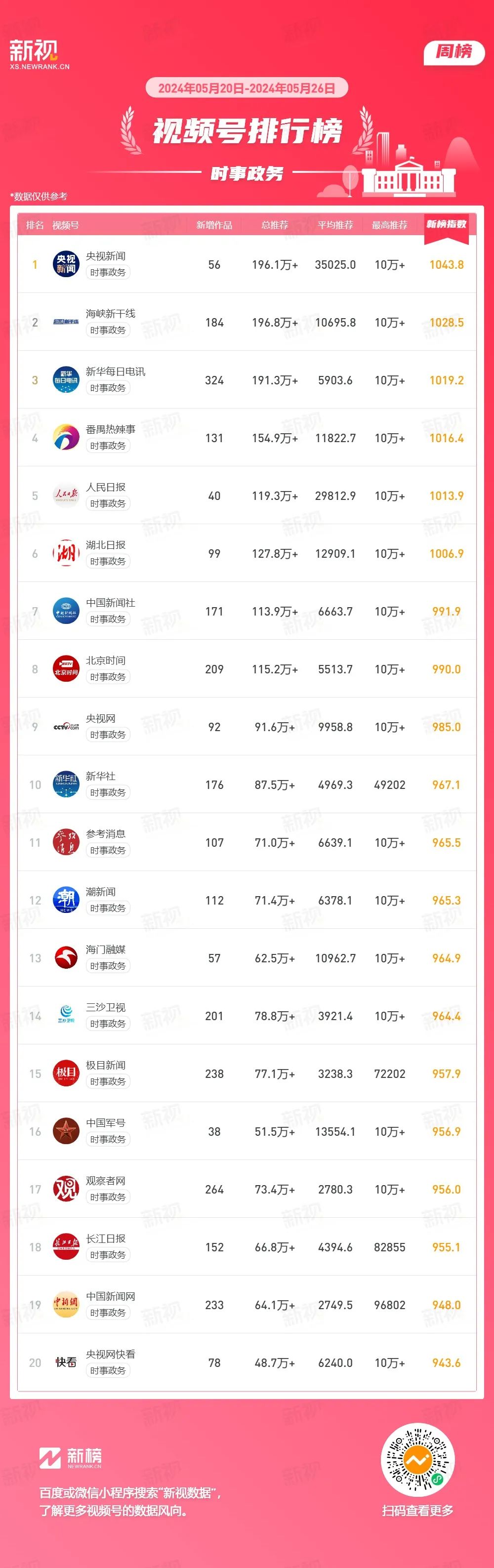
Task: Click the 央视新闻 channel avatar icon
Action: coord(66,264)
